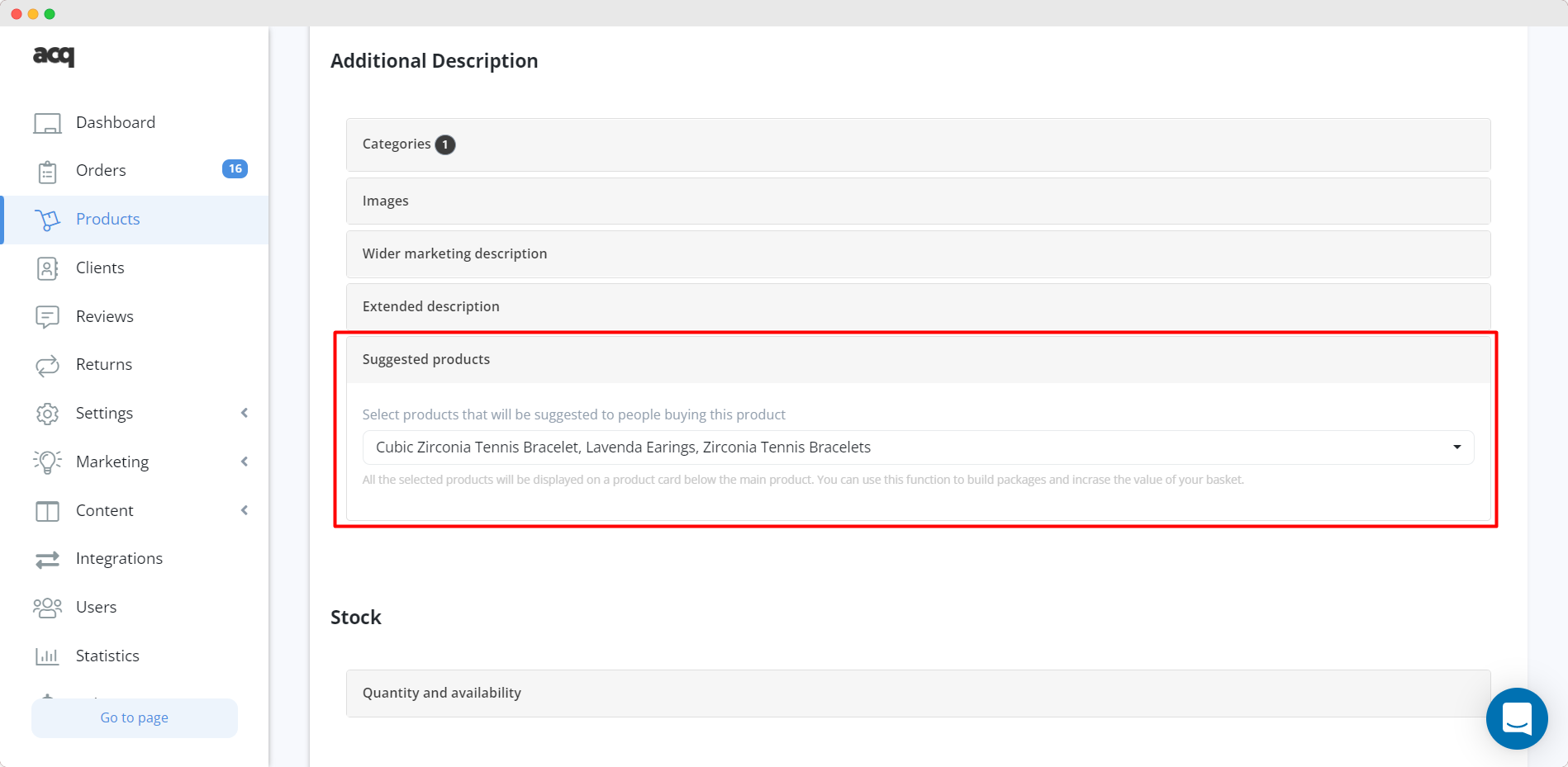The height and width of the screenshot is (767, 1568).
Task: Click the macOS green maximize button
Action: (50, 14)
